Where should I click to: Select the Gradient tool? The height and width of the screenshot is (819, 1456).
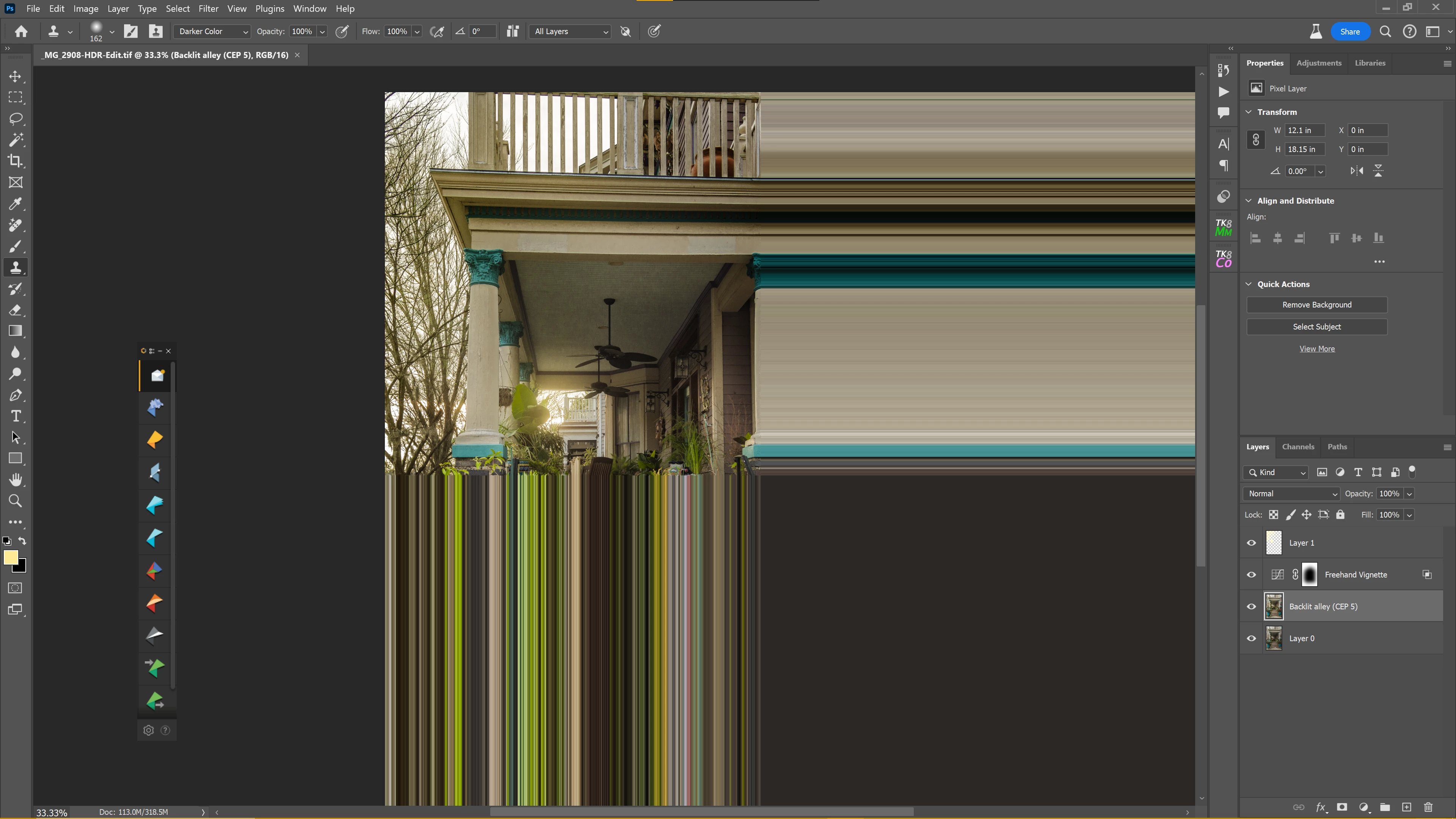click(15, 331)
